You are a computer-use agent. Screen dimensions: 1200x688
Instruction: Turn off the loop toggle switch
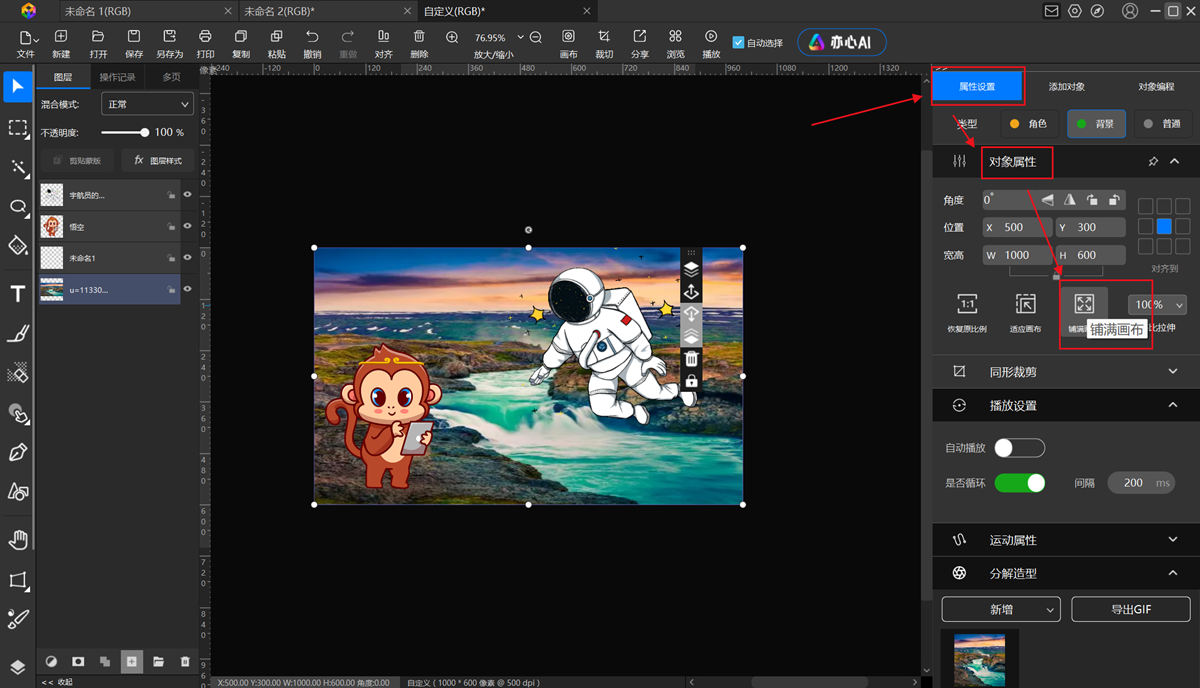1019,483
